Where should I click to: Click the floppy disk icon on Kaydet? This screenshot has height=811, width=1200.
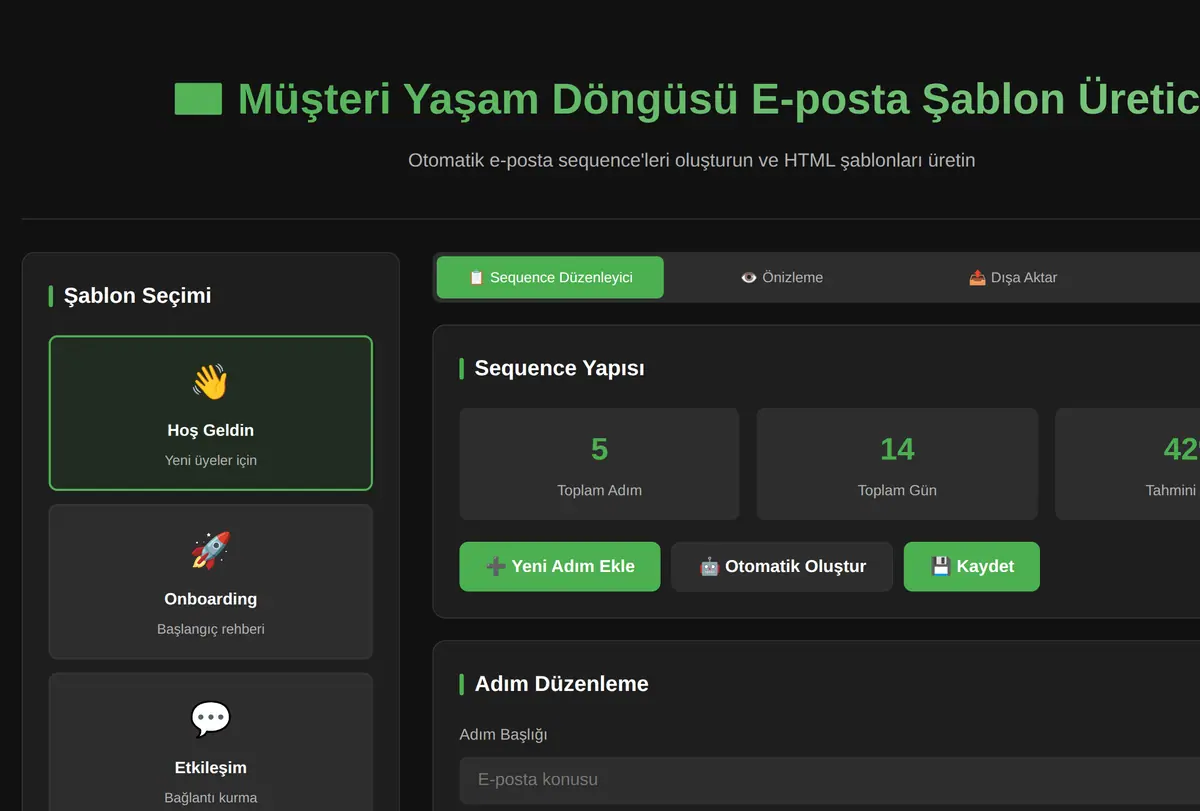pyautogui.click(x=940, y=566)
